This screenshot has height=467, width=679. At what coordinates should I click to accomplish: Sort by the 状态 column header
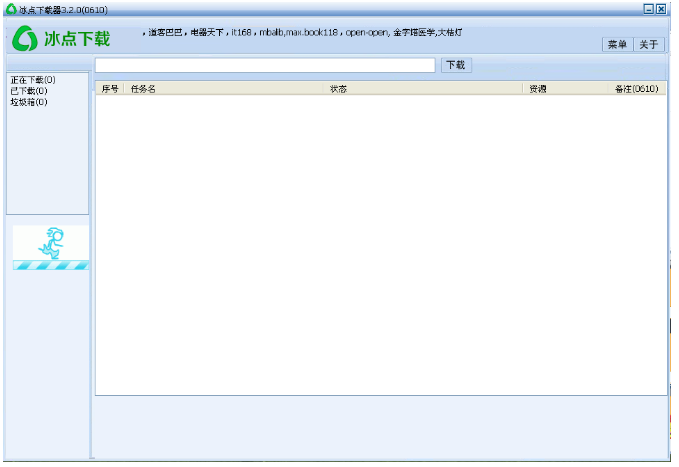coord(425,90)
